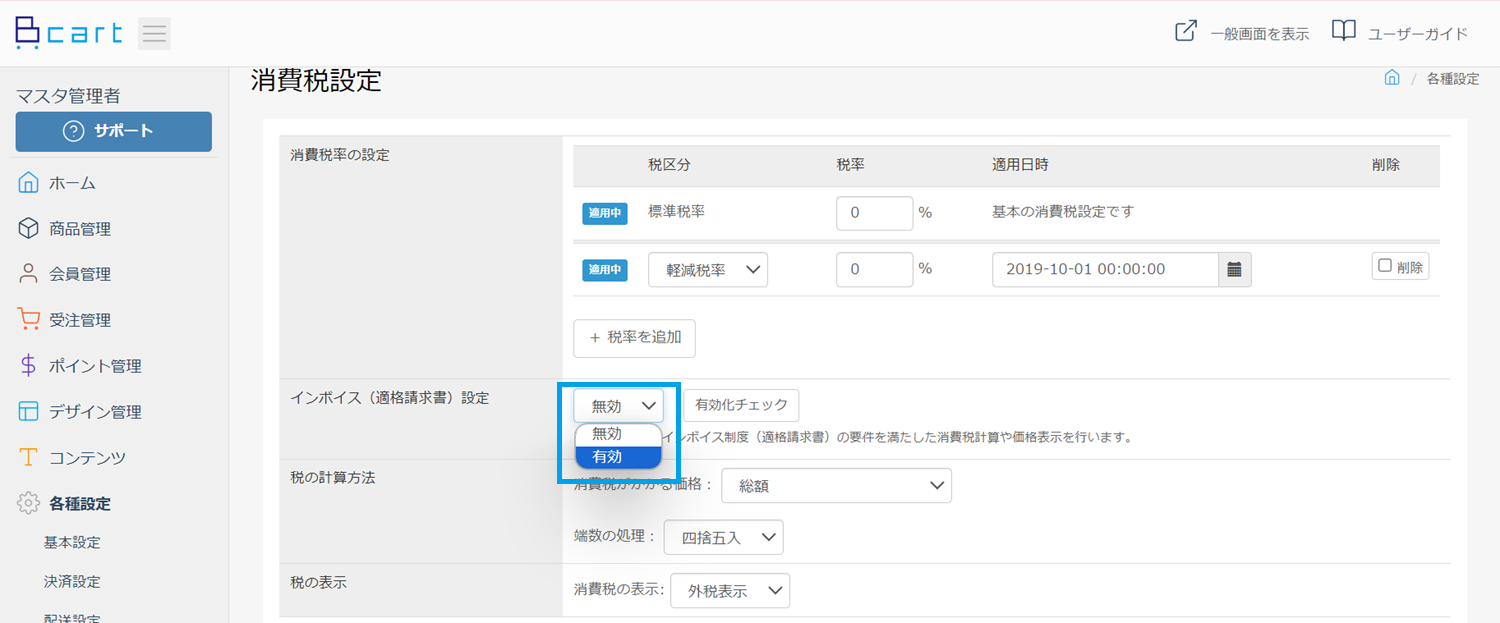
Task: Open the 四捨五入 rounding dropdown
Action: tap(723, 537)
